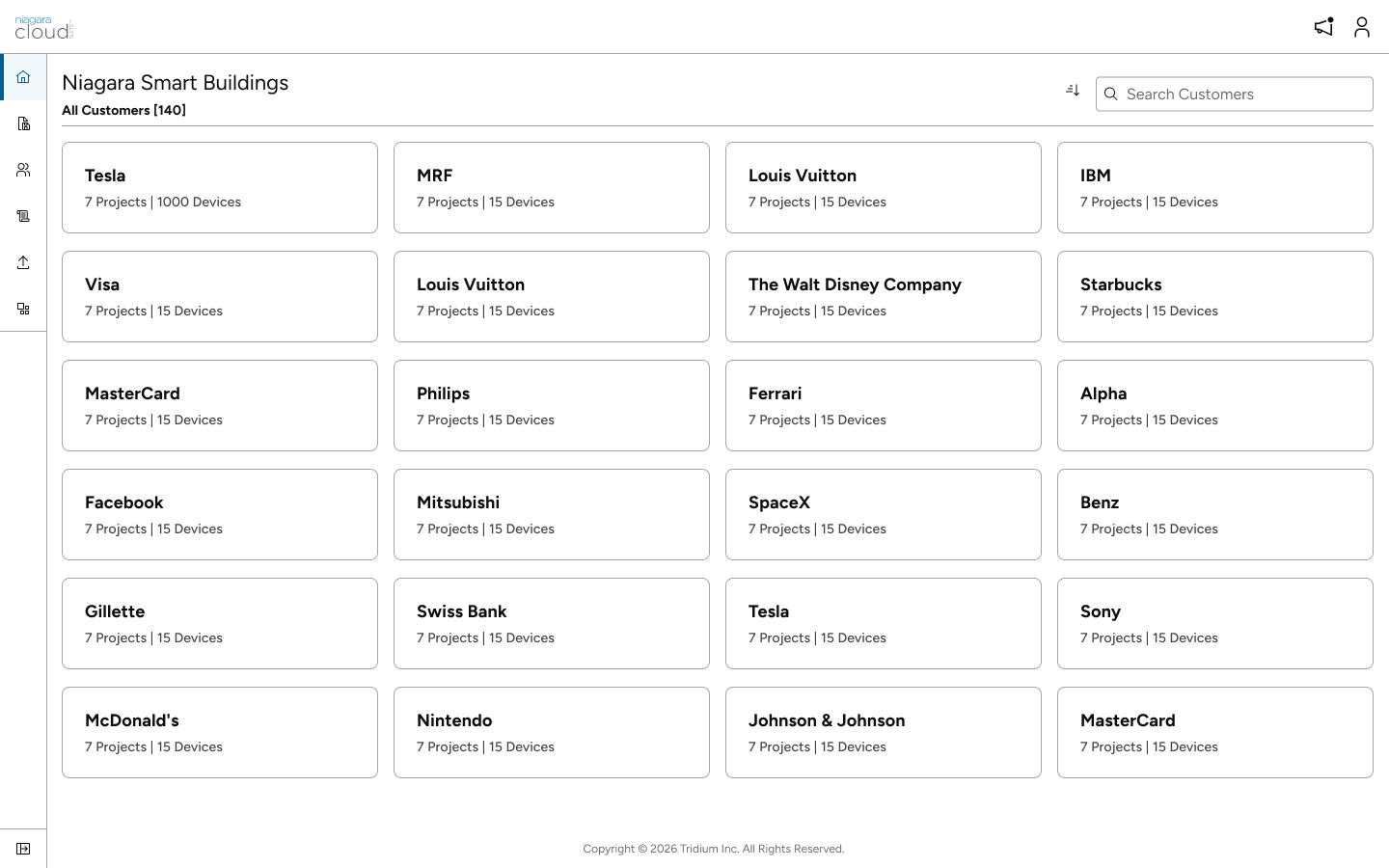Open the Starbucks customer card
The image size is (1389, 868).
coord(1215,296)
